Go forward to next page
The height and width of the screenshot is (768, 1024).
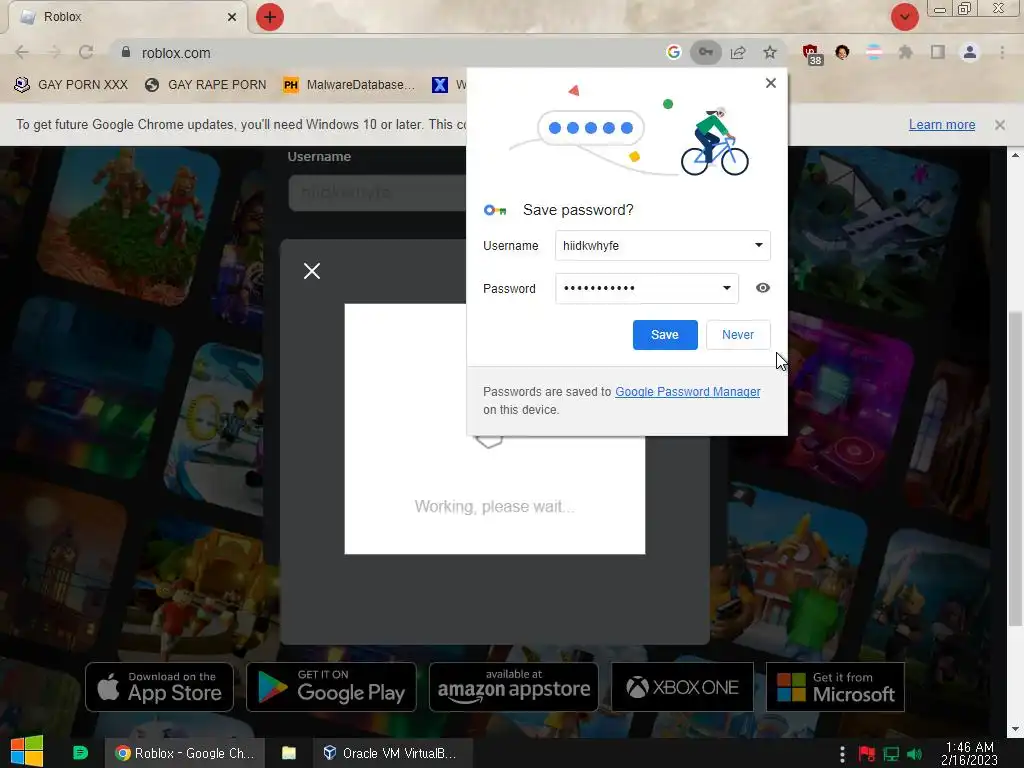[x=54, y=52]
